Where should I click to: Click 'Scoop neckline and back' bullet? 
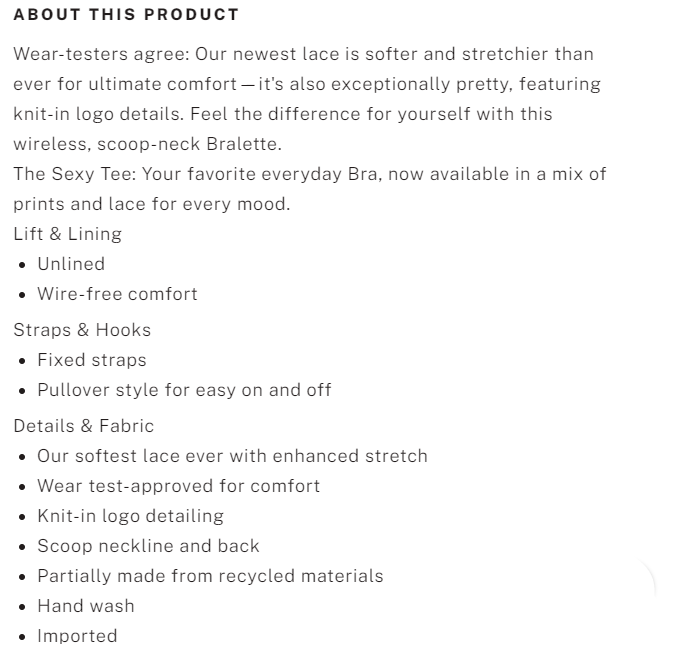pos(149,546)
